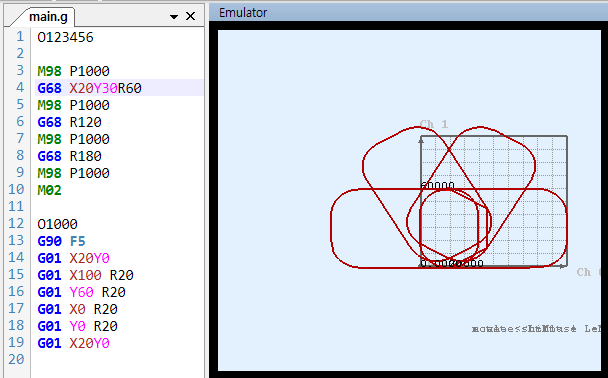Click line number 13 in gutter
This screenshot has width=608, height=378.
pyautogui.click(x=16, y=241)
